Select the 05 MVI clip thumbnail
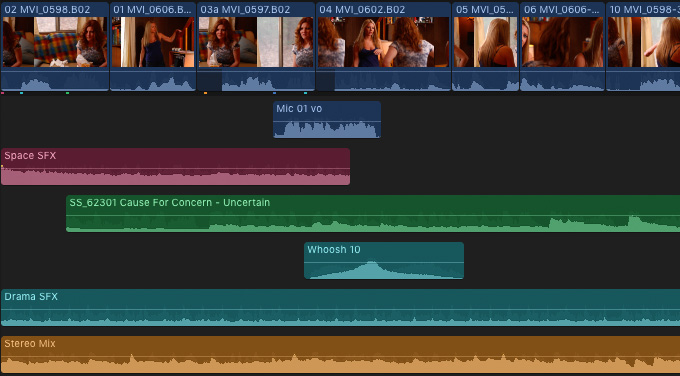The image size is (680, 376). point(486,42)
